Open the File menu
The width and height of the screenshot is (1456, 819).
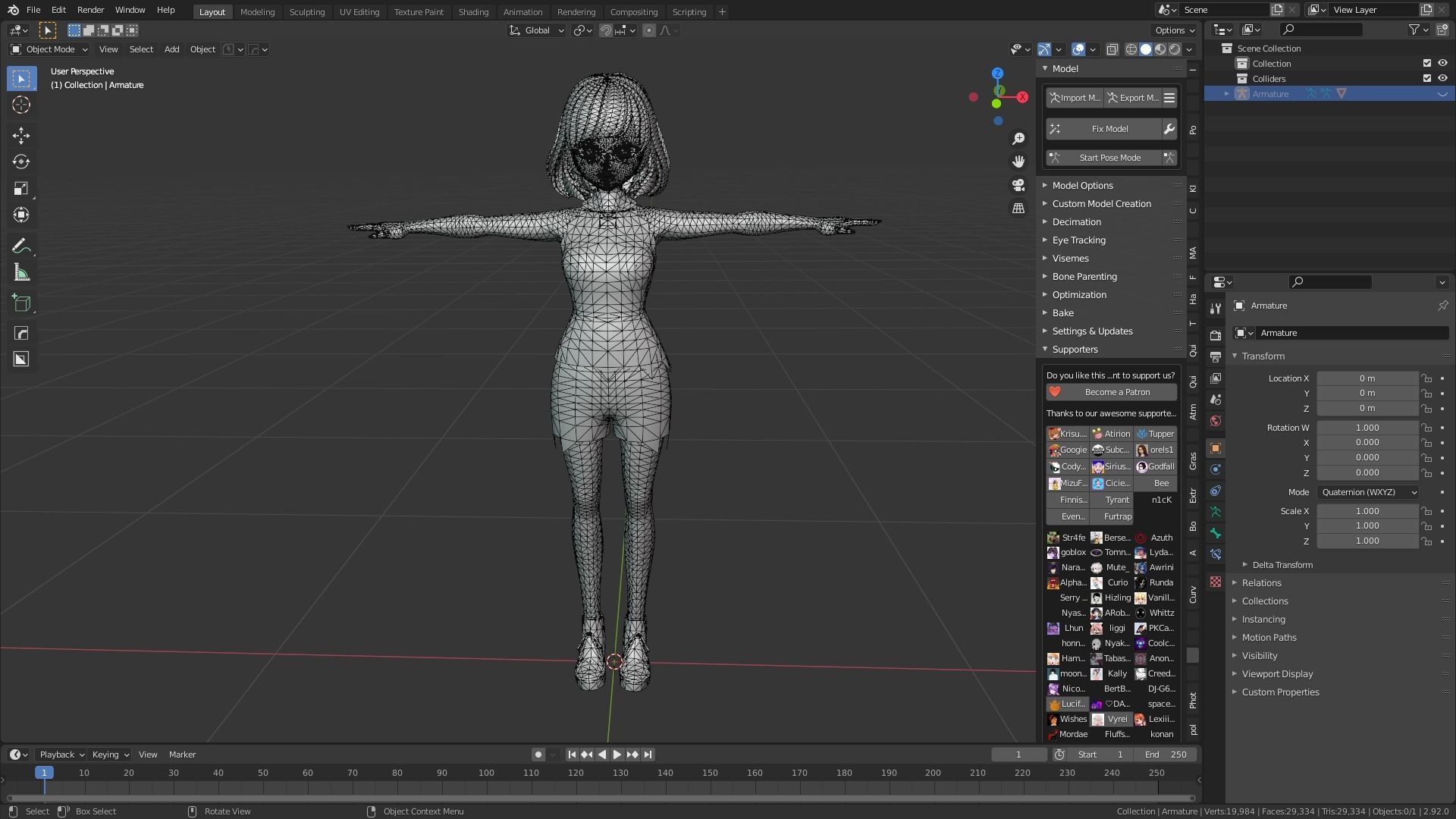pos(33,10)
